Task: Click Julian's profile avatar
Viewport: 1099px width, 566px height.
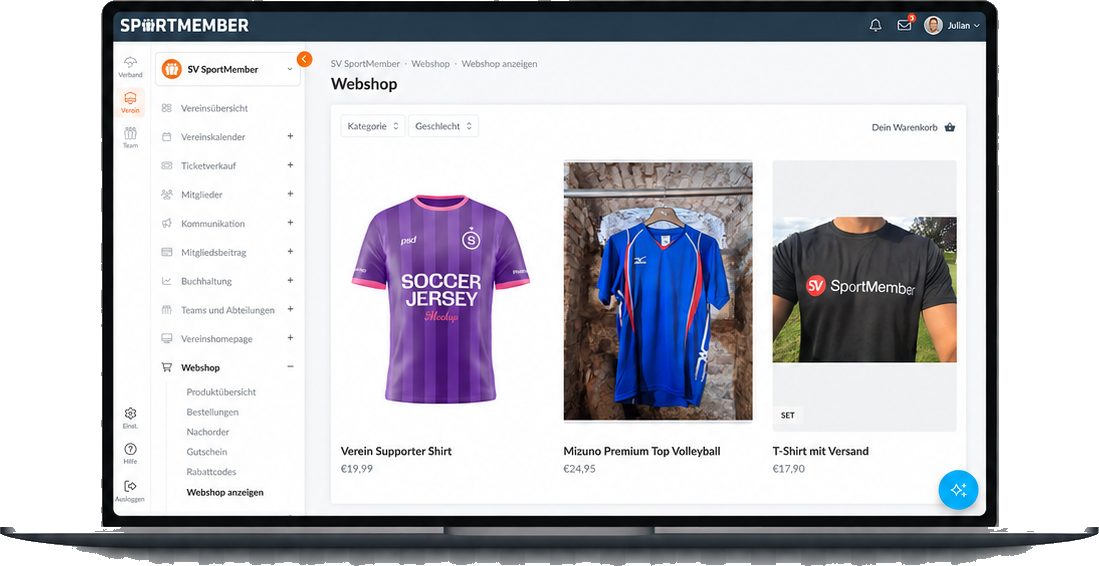Action: (933, 25)
